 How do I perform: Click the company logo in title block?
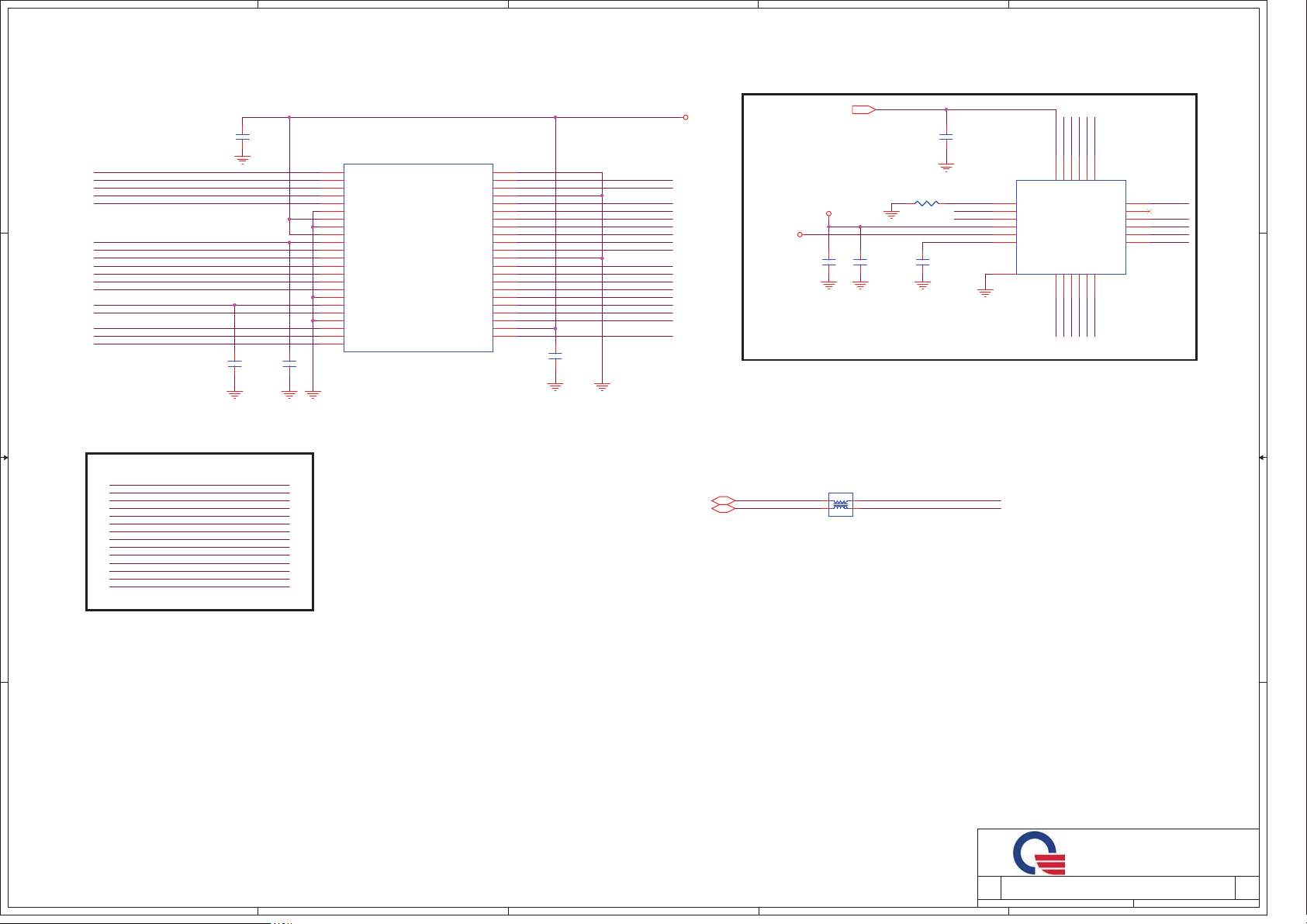click(1039, 853)
